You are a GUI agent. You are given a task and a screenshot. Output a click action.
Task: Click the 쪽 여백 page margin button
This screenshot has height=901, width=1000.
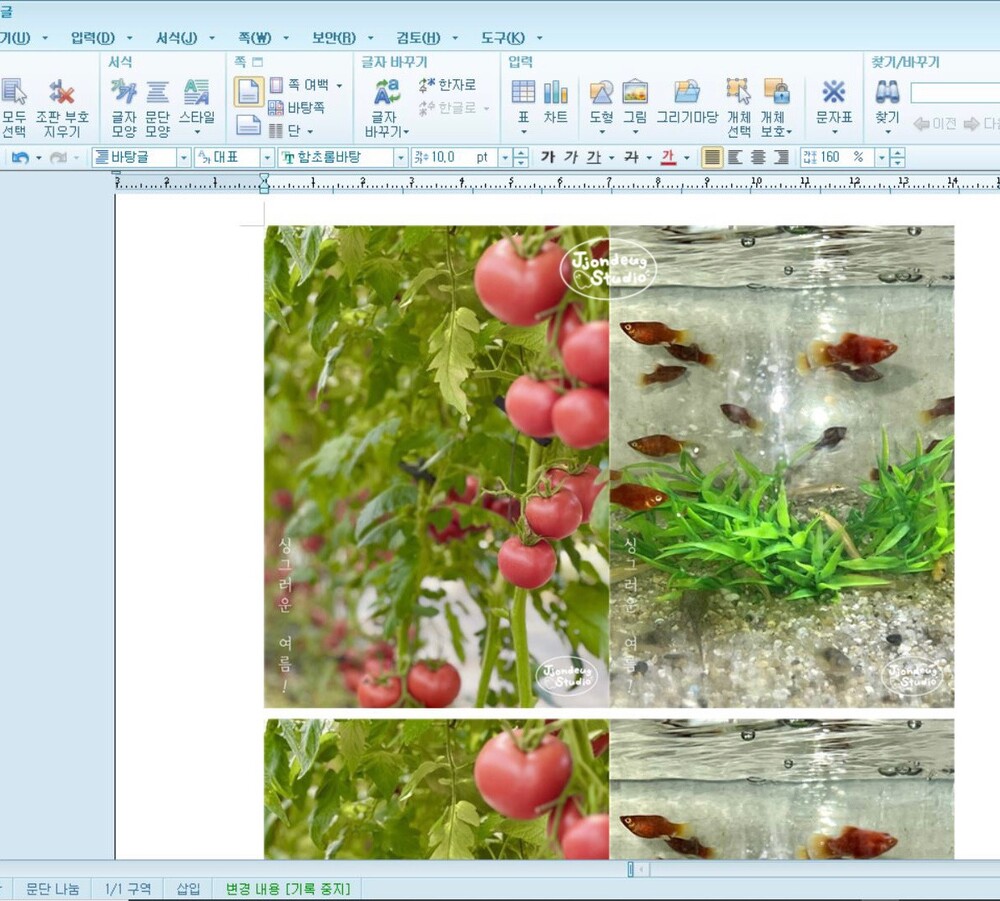[x=306, y=85]
